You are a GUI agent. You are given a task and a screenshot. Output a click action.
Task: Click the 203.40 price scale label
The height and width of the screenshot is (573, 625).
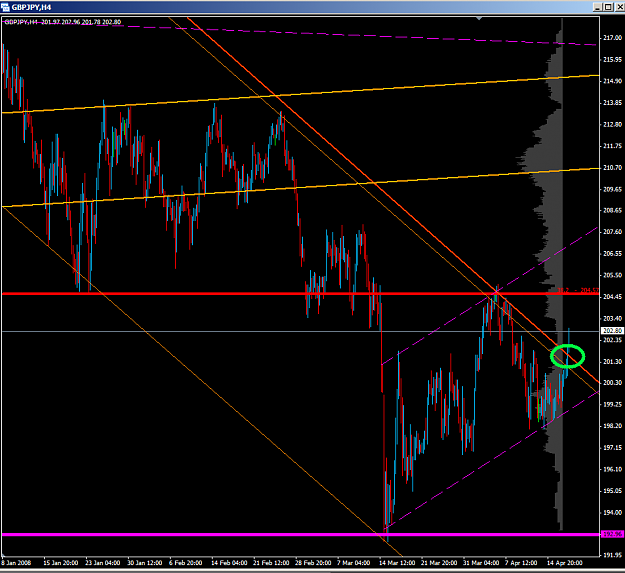612,318
